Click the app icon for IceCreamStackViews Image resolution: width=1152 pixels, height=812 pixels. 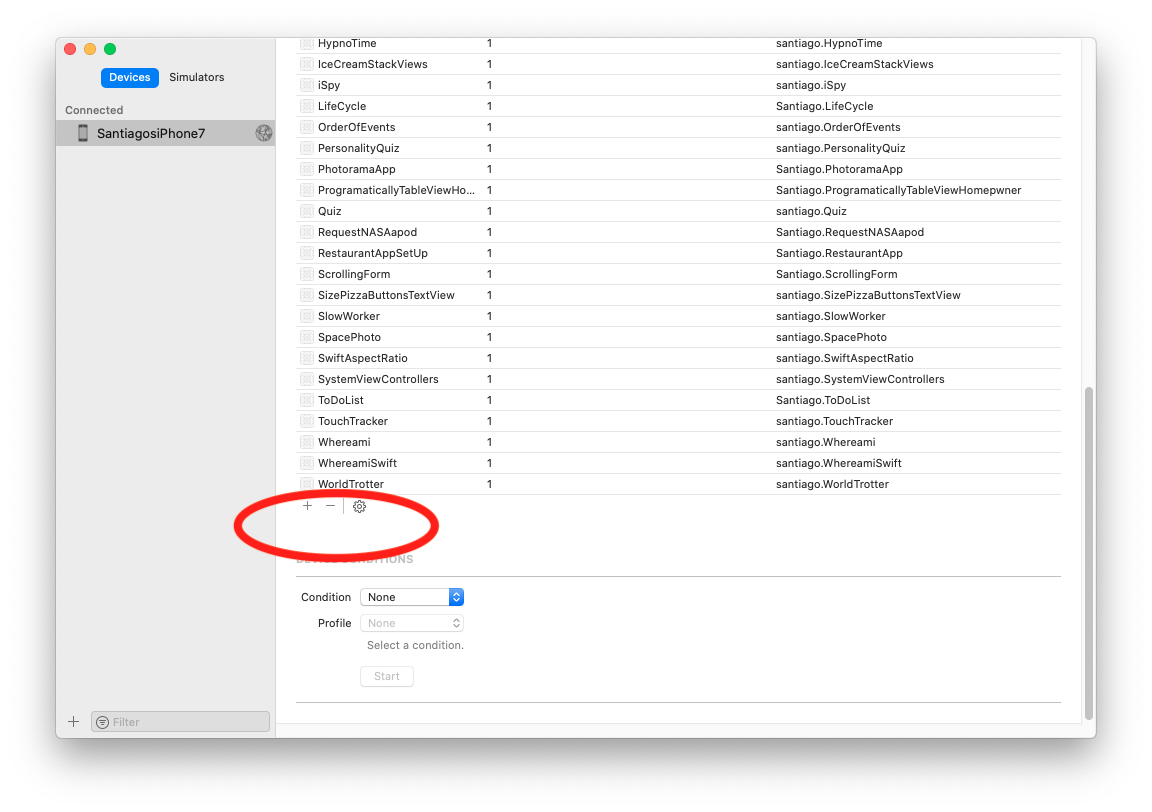(307, 64)
